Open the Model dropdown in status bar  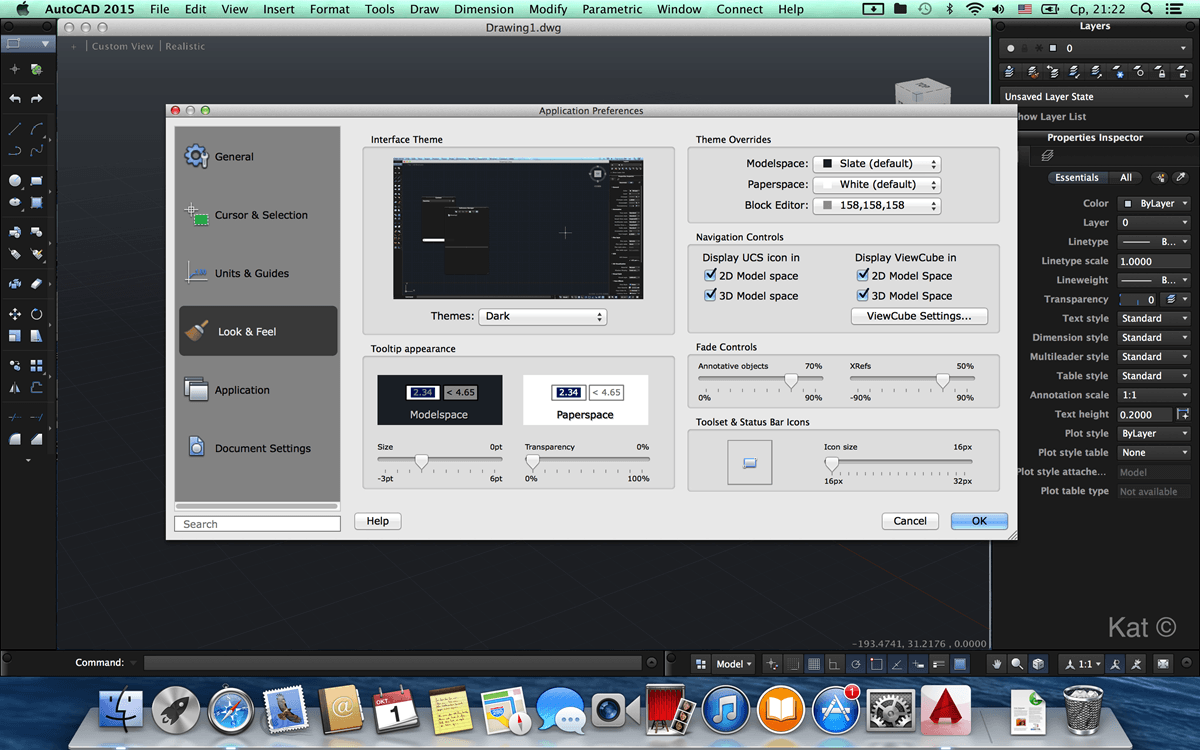[733, 664]
